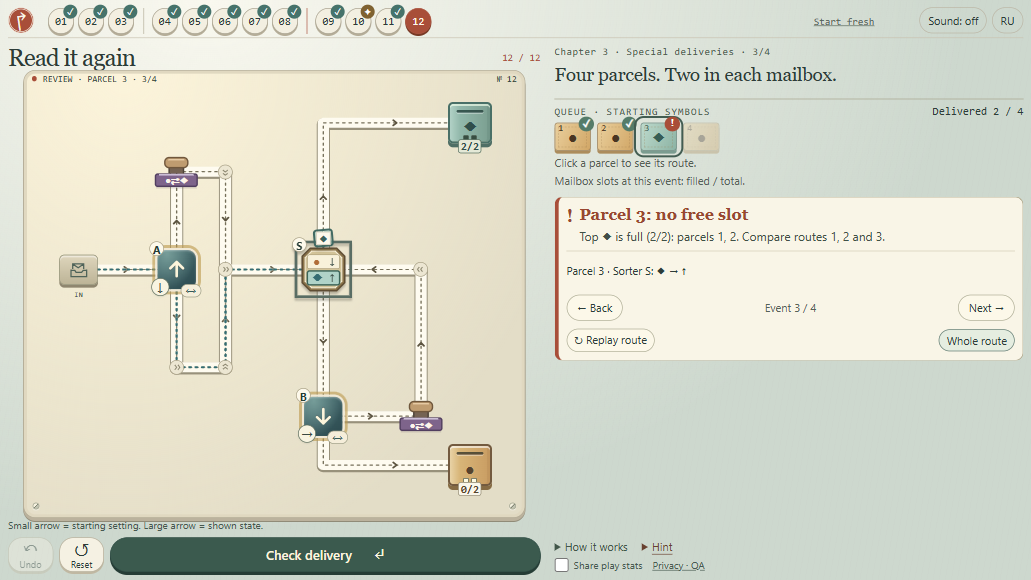Image resolution: width=1031 pixels, height=580 pixels.
Task: Select level 11
Action: 389,22
